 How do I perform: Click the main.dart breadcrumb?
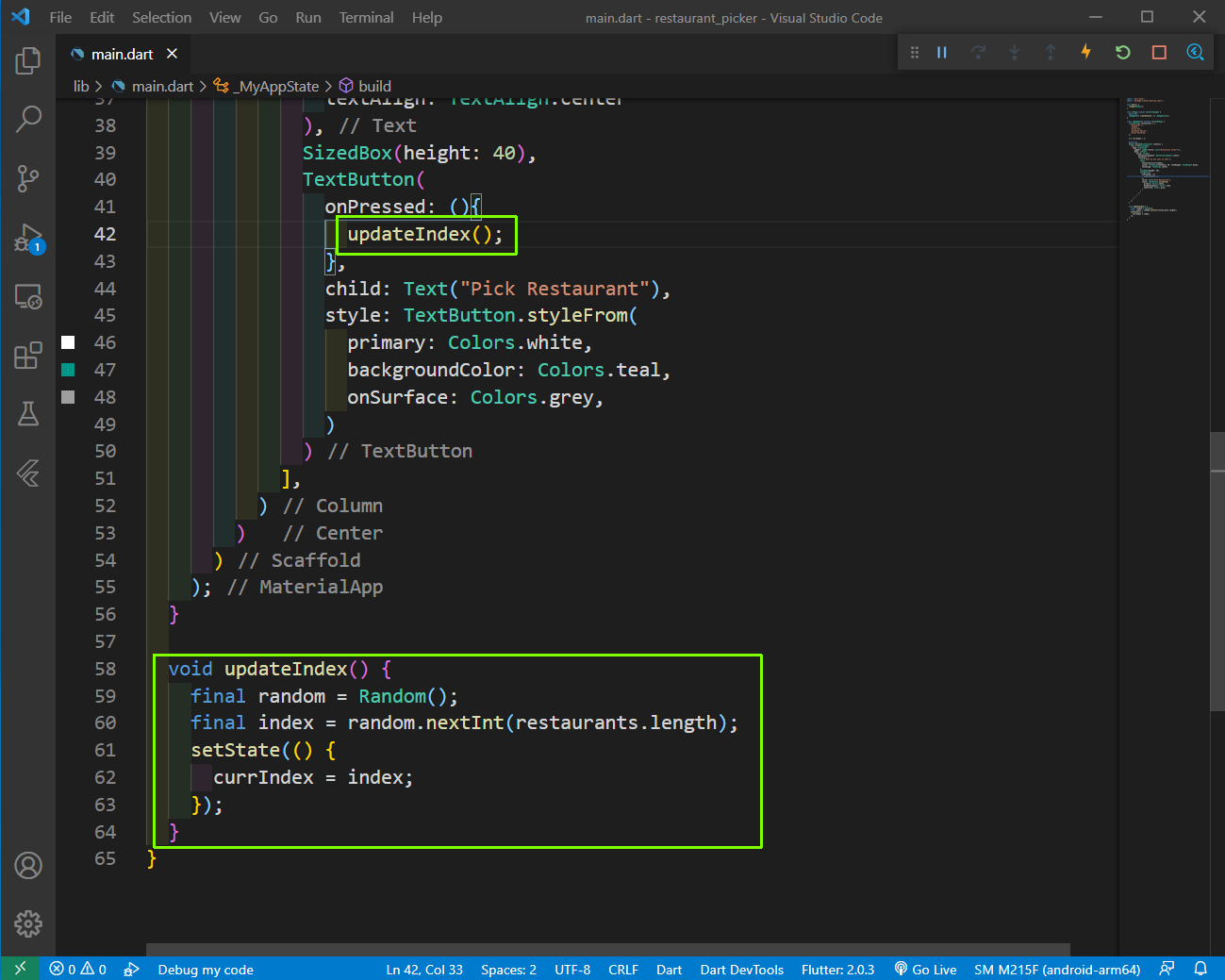coord(153,86)
